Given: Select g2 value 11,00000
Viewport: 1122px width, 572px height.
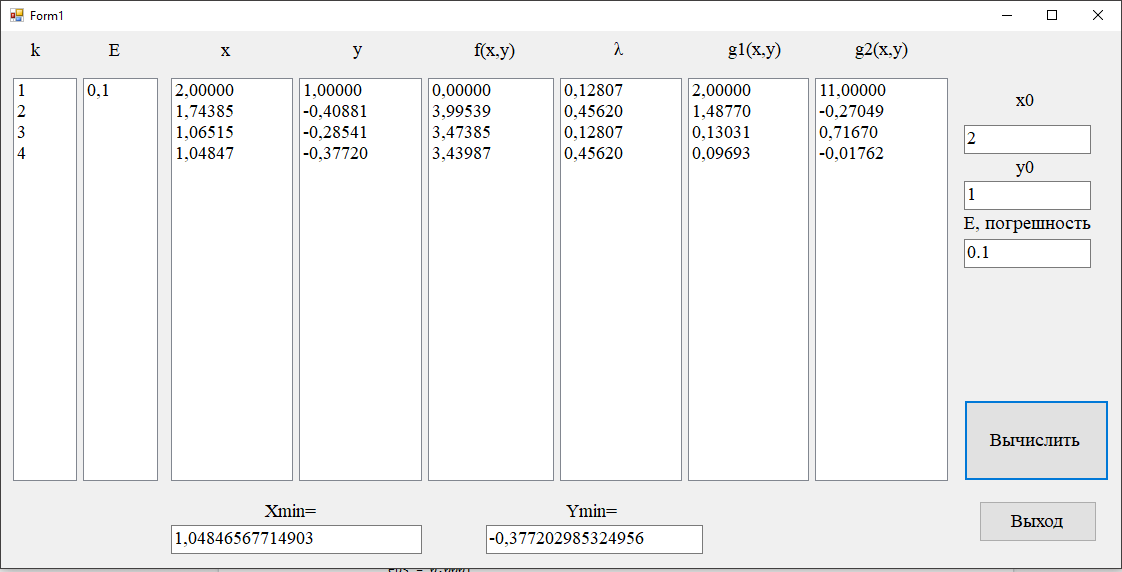Looking at the screenshot, I should pyautogui.click(x=881, y=90).
